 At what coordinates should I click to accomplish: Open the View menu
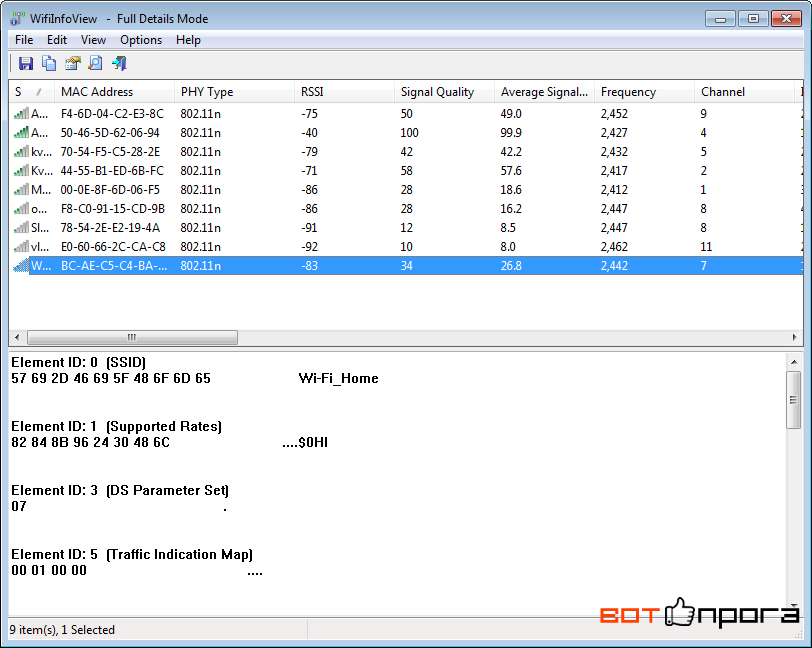point(93,40)
